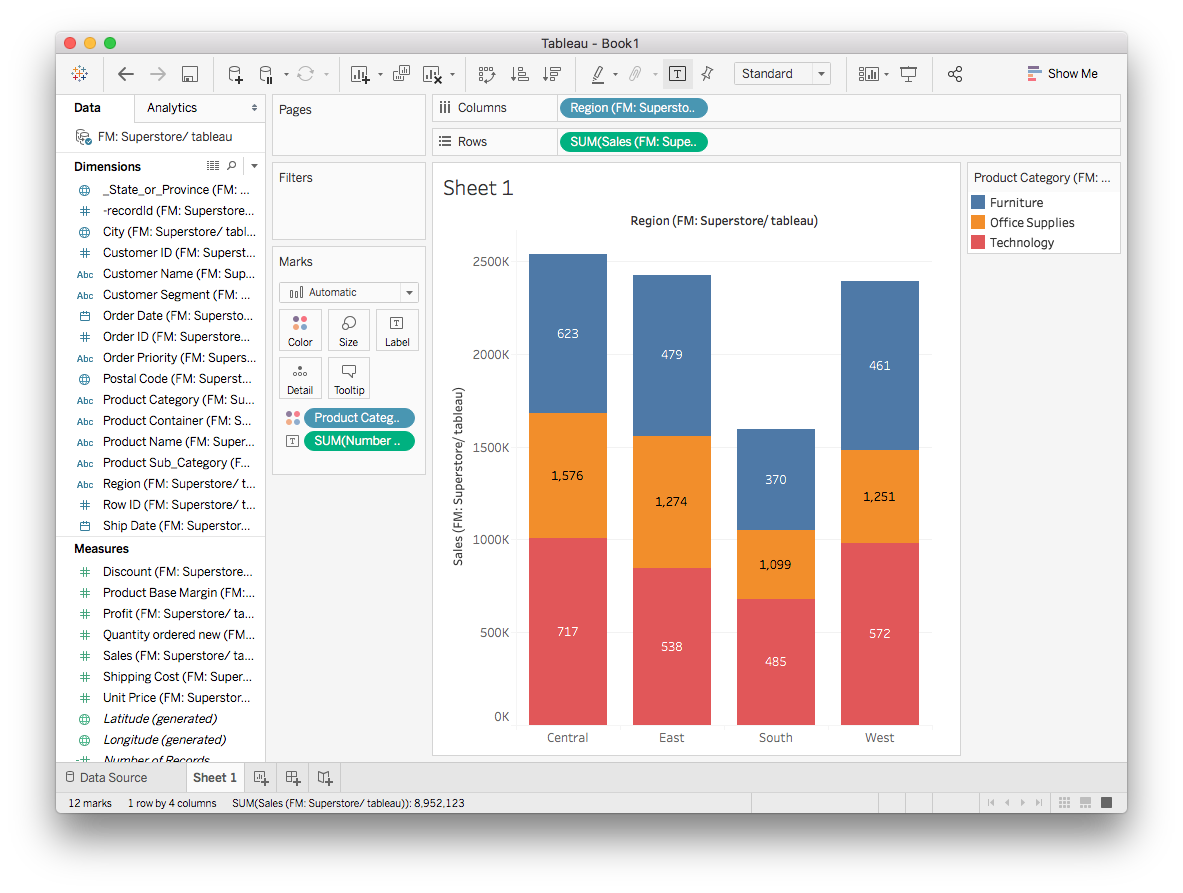Sort bars ascending using toolbar icon
Viewport: 1183px width, 893px height.
click(519, 74)
